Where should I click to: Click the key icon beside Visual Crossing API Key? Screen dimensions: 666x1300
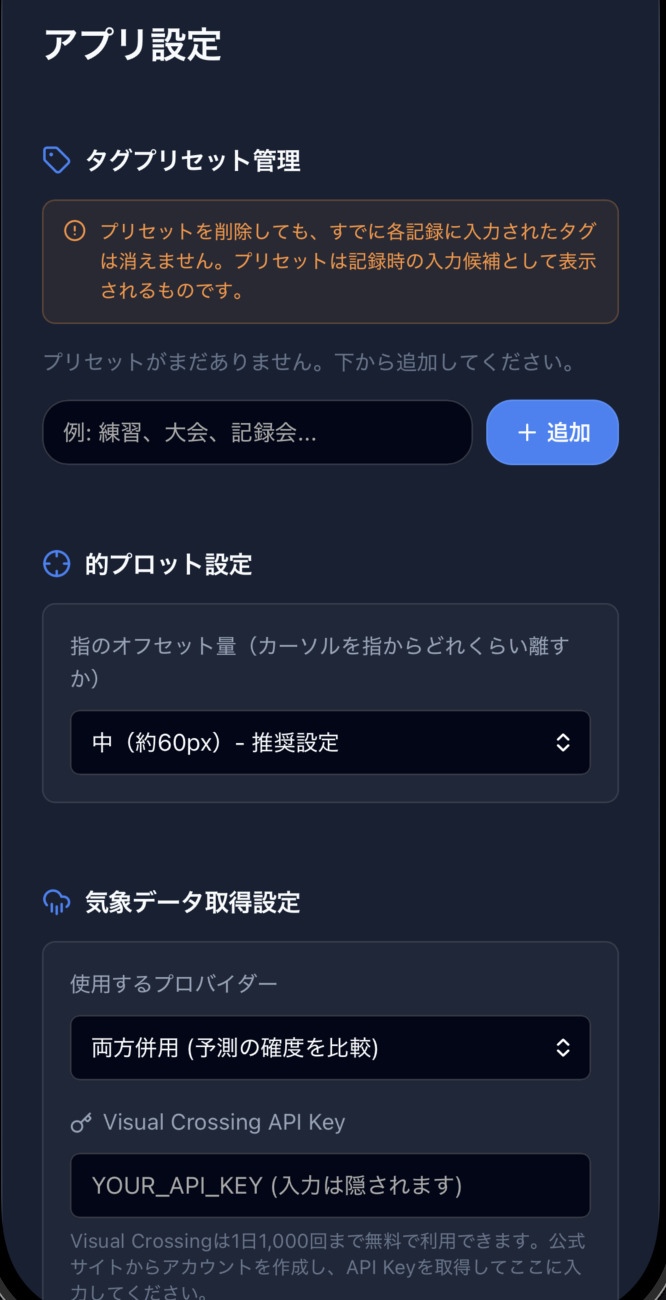tap(81, 1123)
